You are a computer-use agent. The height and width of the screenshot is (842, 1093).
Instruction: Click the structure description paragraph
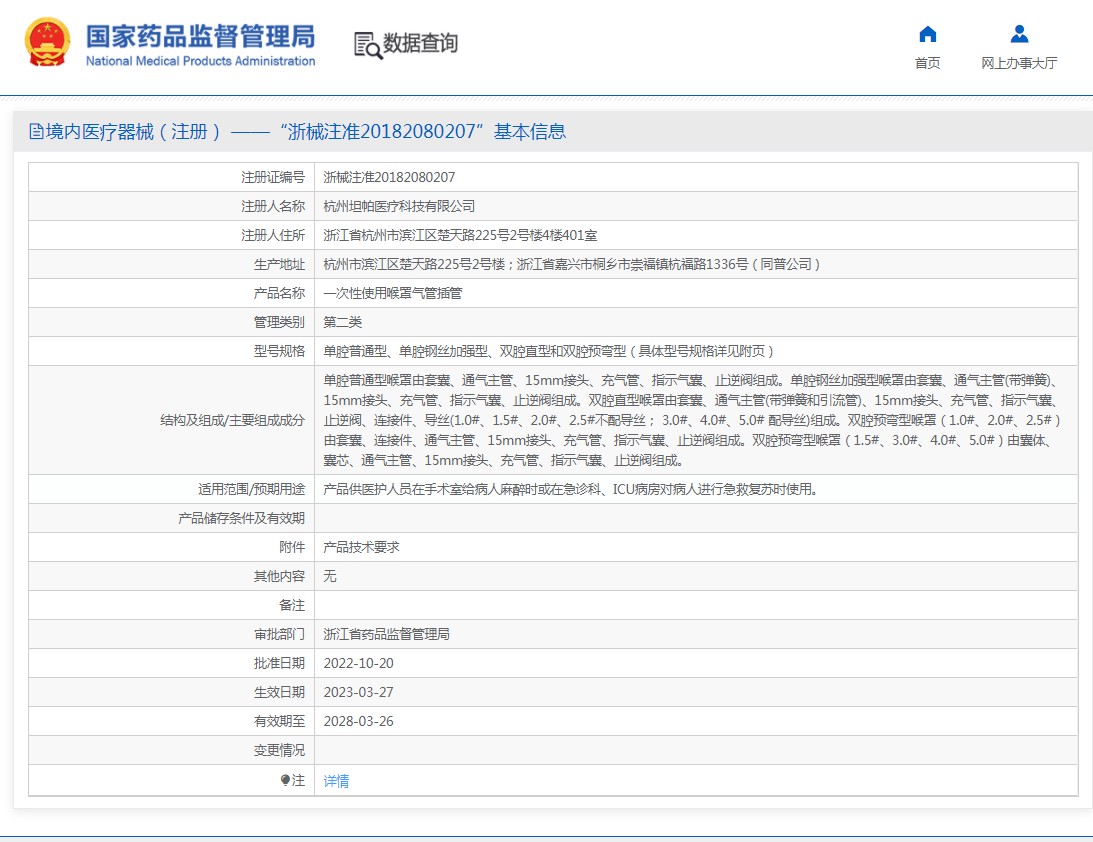click(691, 420)
